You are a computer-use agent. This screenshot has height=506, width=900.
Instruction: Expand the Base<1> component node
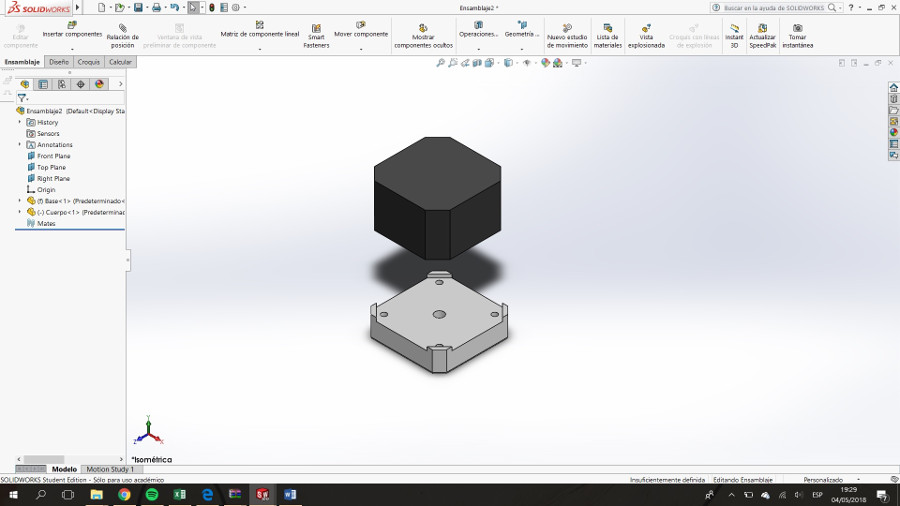point(20,201)
